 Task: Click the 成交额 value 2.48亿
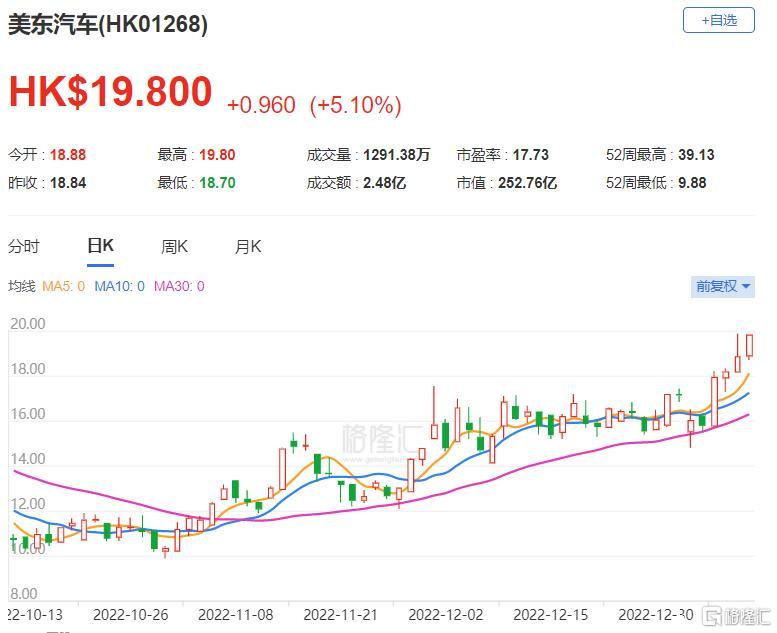385,183
